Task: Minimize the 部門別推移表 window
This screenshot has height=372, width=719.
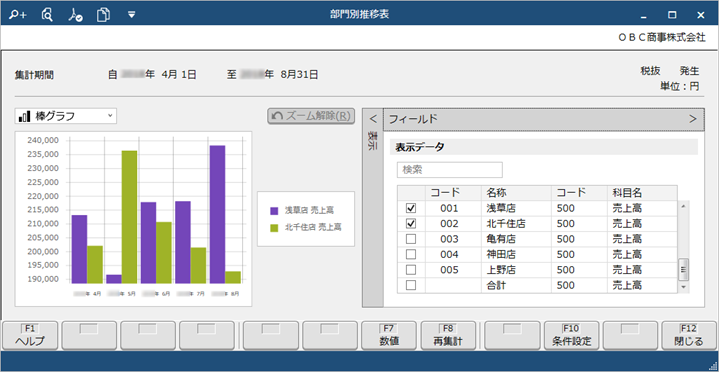Action: 644,16
